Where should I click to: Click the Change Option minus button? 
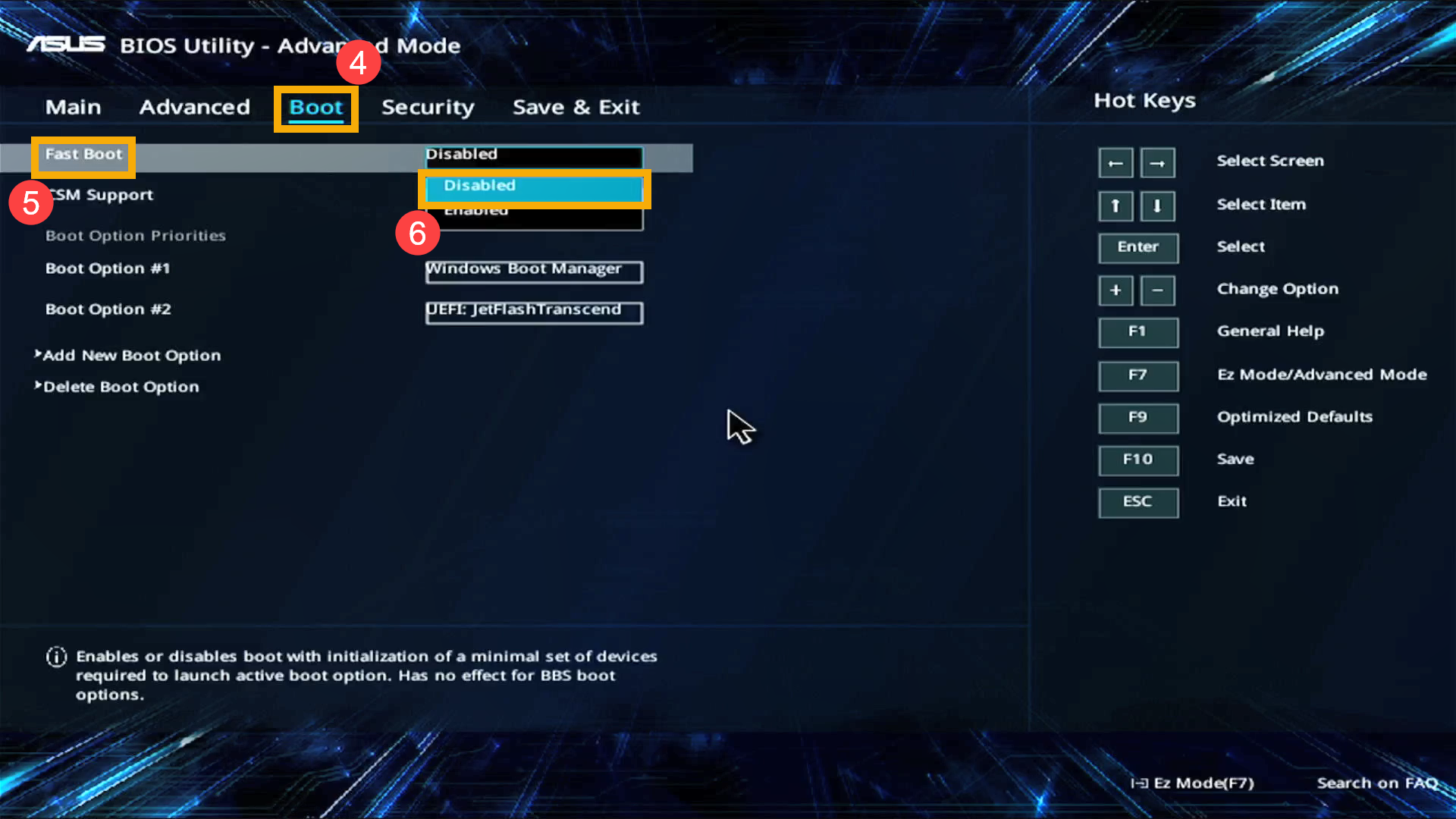[x=1157, y=289]
